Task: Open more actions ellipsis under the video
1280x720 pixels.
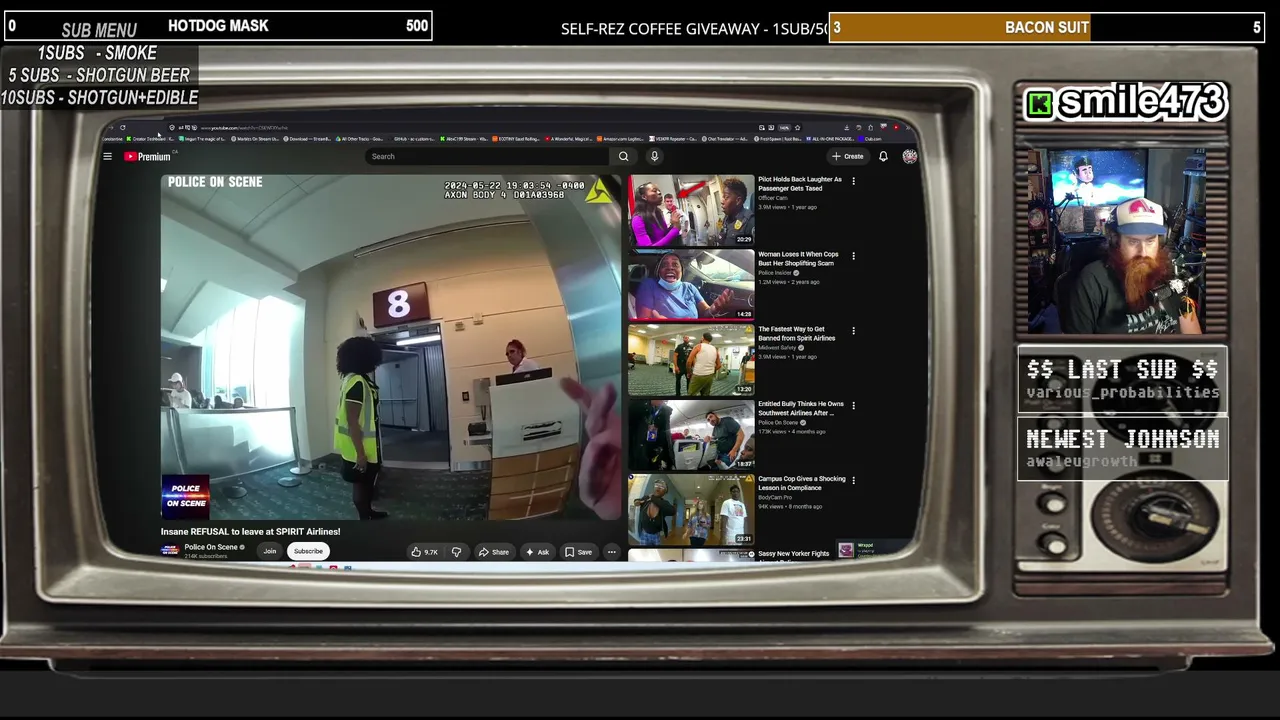Action: [x=611, y=552]
